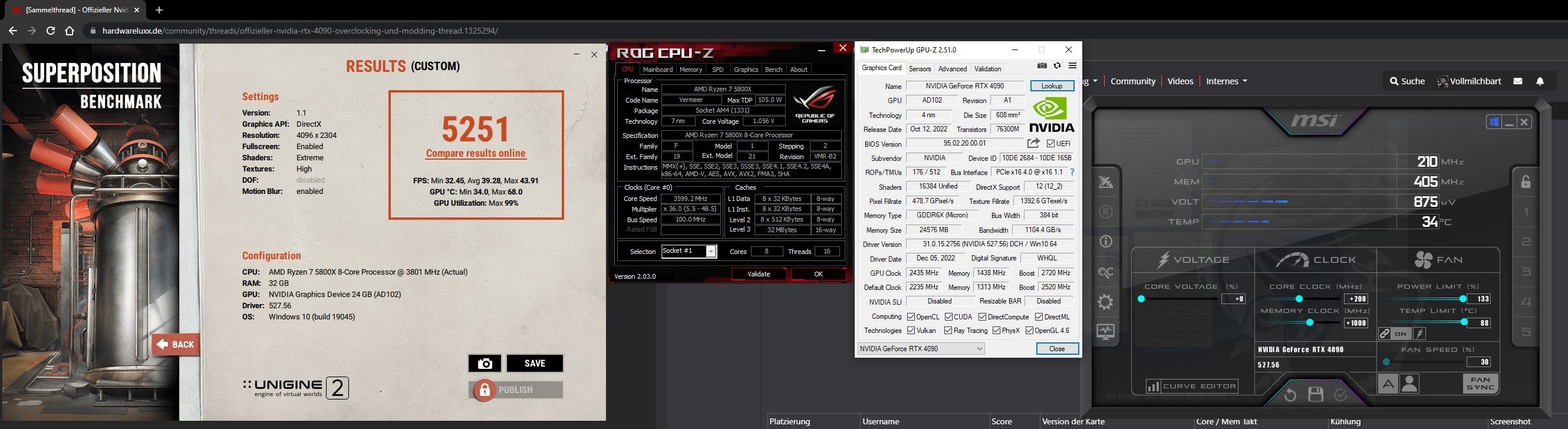Click the save floppy icon in Afterburner
Screen dimensions: 1568x429
[1315, 394]
